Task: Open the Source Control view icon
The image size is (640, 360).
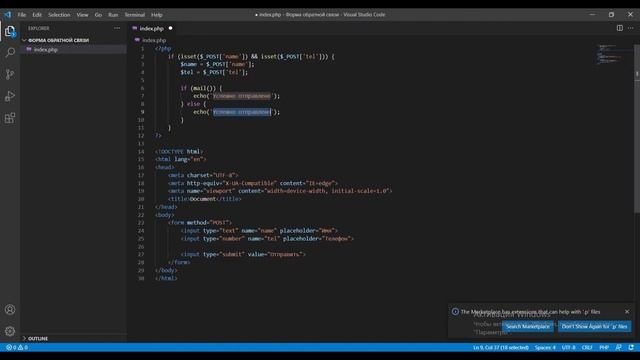Action: (x=10, y=74)
